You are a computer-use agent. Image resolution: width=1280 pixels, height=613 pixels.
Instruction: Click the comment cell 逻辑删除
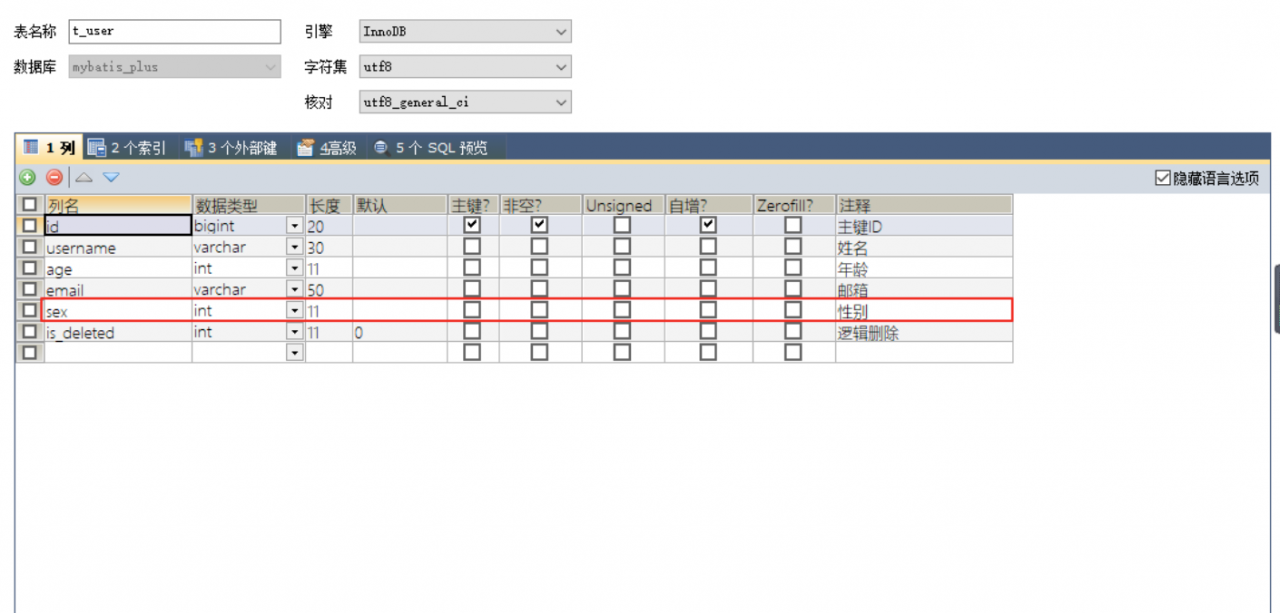924,332
